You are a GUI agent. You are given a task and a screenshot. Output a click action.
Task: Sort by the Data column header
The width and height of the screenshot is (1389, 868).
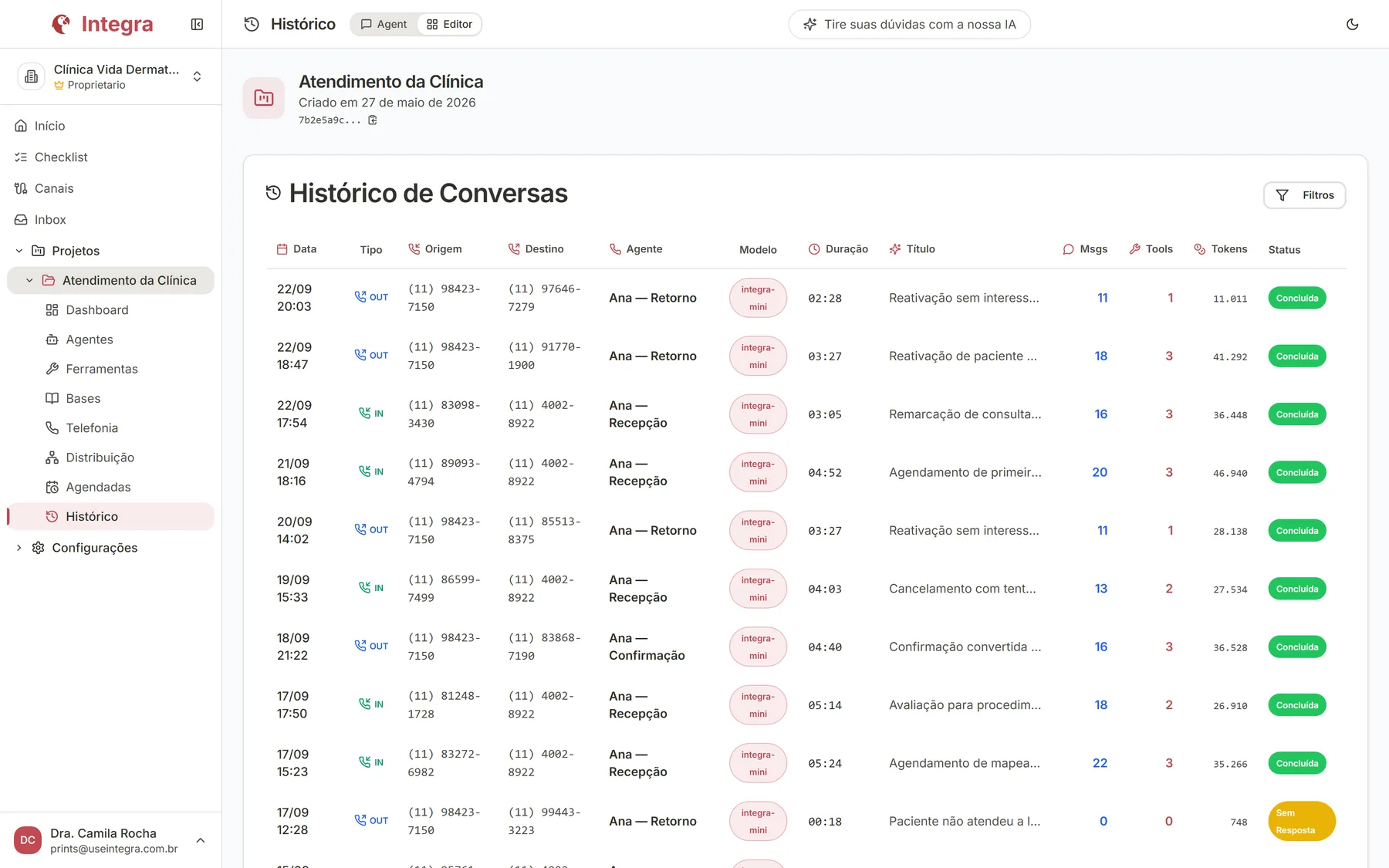click(x=296, y=249)
